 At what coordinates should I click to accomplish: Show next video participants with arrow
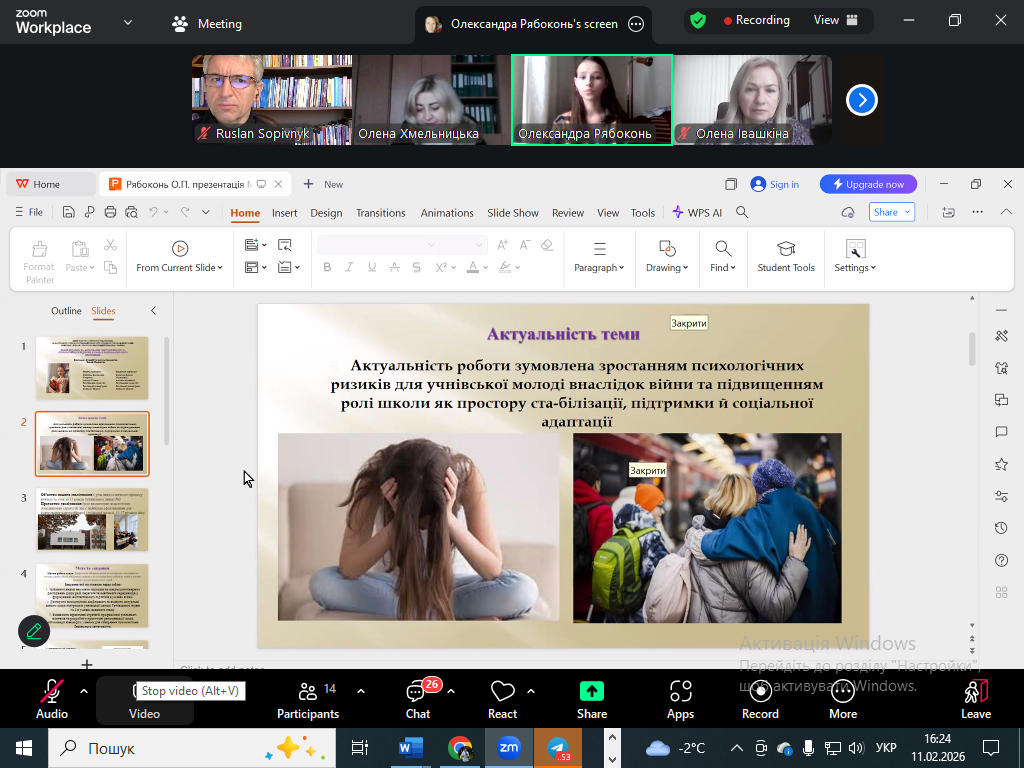[862, 100]
